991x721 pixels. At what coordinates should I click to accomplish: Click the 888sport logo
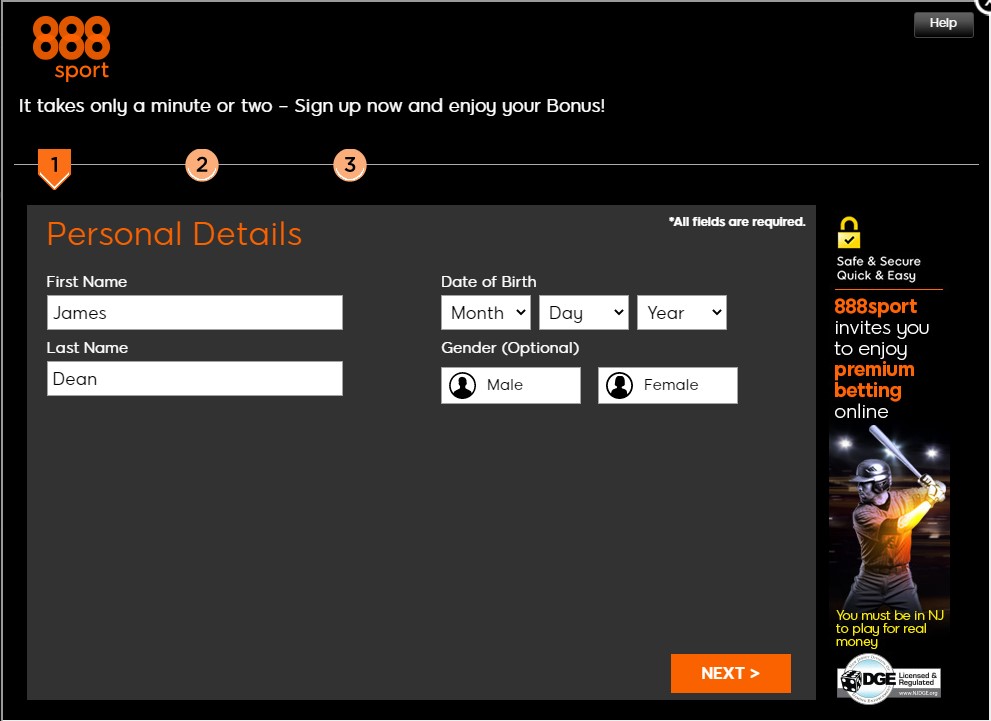point(71,48)
